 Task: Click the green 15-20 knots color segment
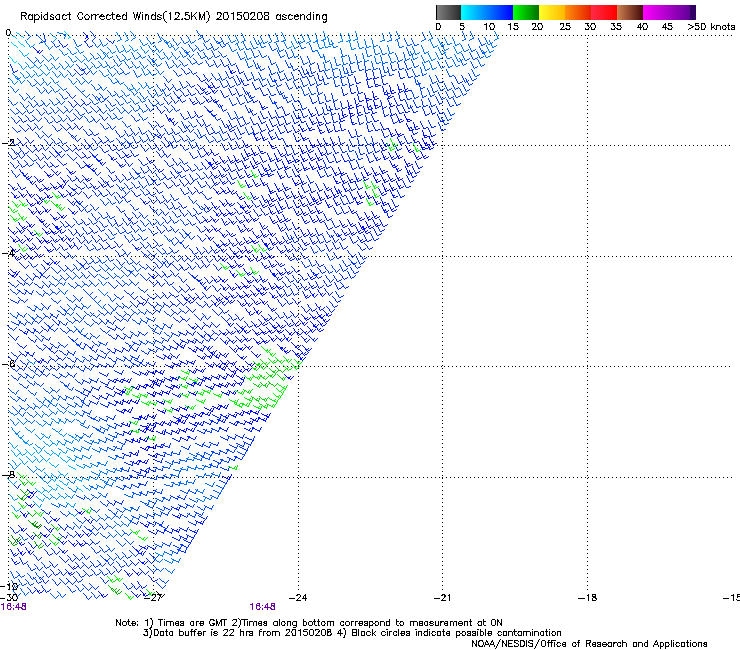tap(526, 12)
